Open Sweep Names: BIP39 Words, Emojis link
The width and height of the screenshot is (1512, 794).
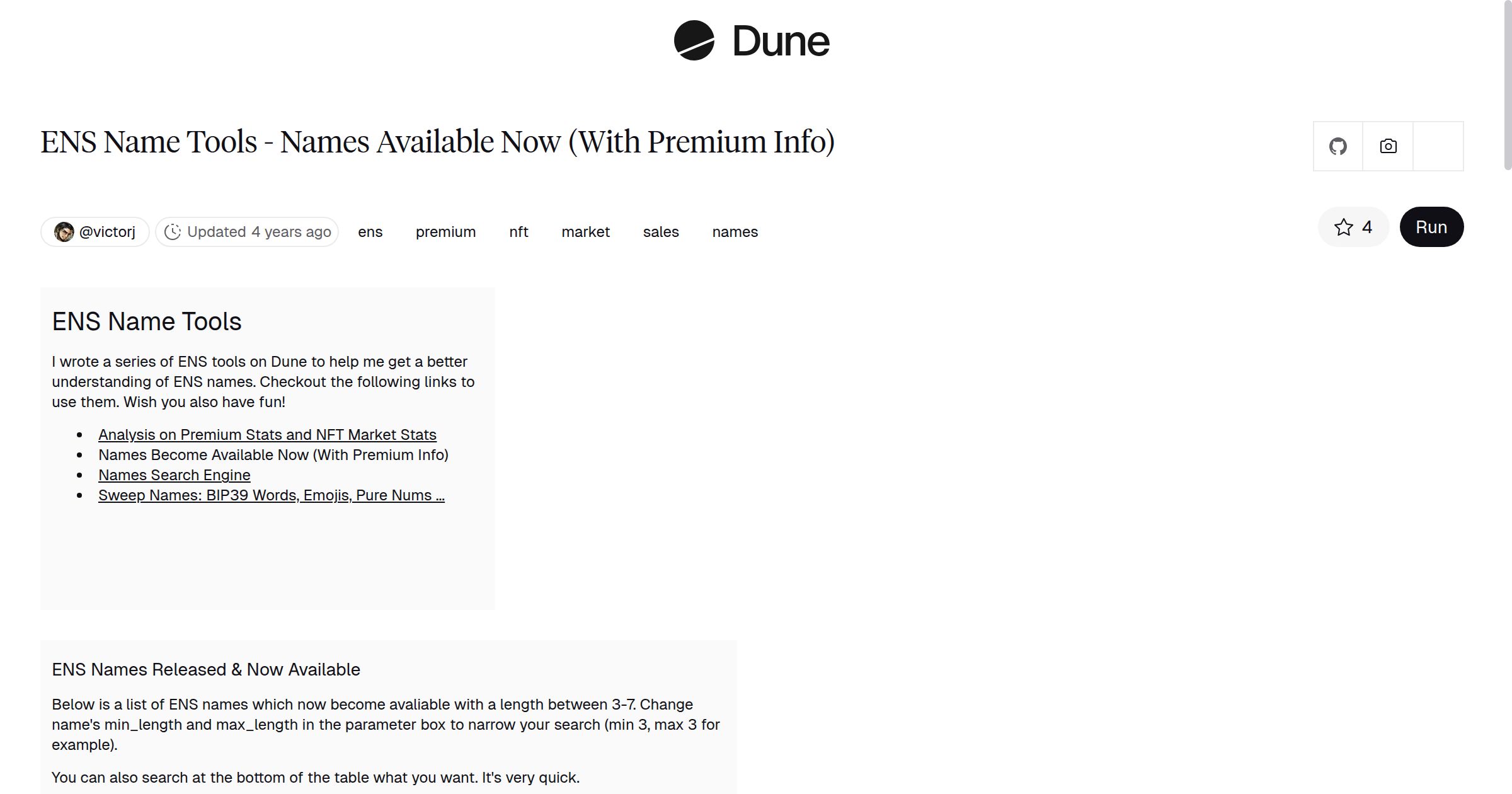coord(272,495)
